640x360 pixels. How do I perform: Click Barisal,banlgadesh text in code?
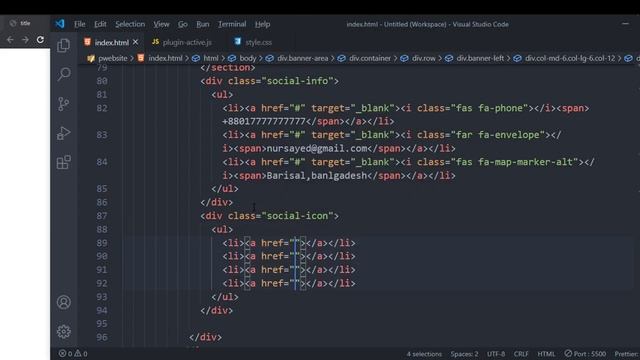(x=317, y=176)
